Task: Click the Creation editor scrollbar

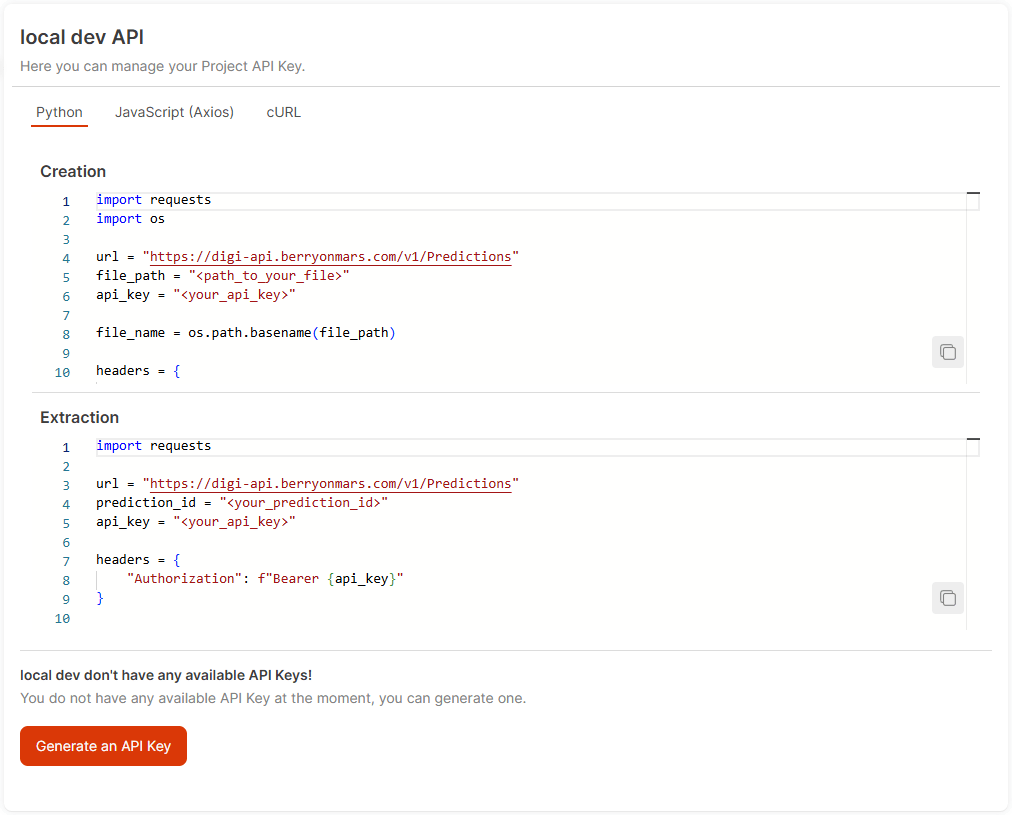Action: (973, 288)
